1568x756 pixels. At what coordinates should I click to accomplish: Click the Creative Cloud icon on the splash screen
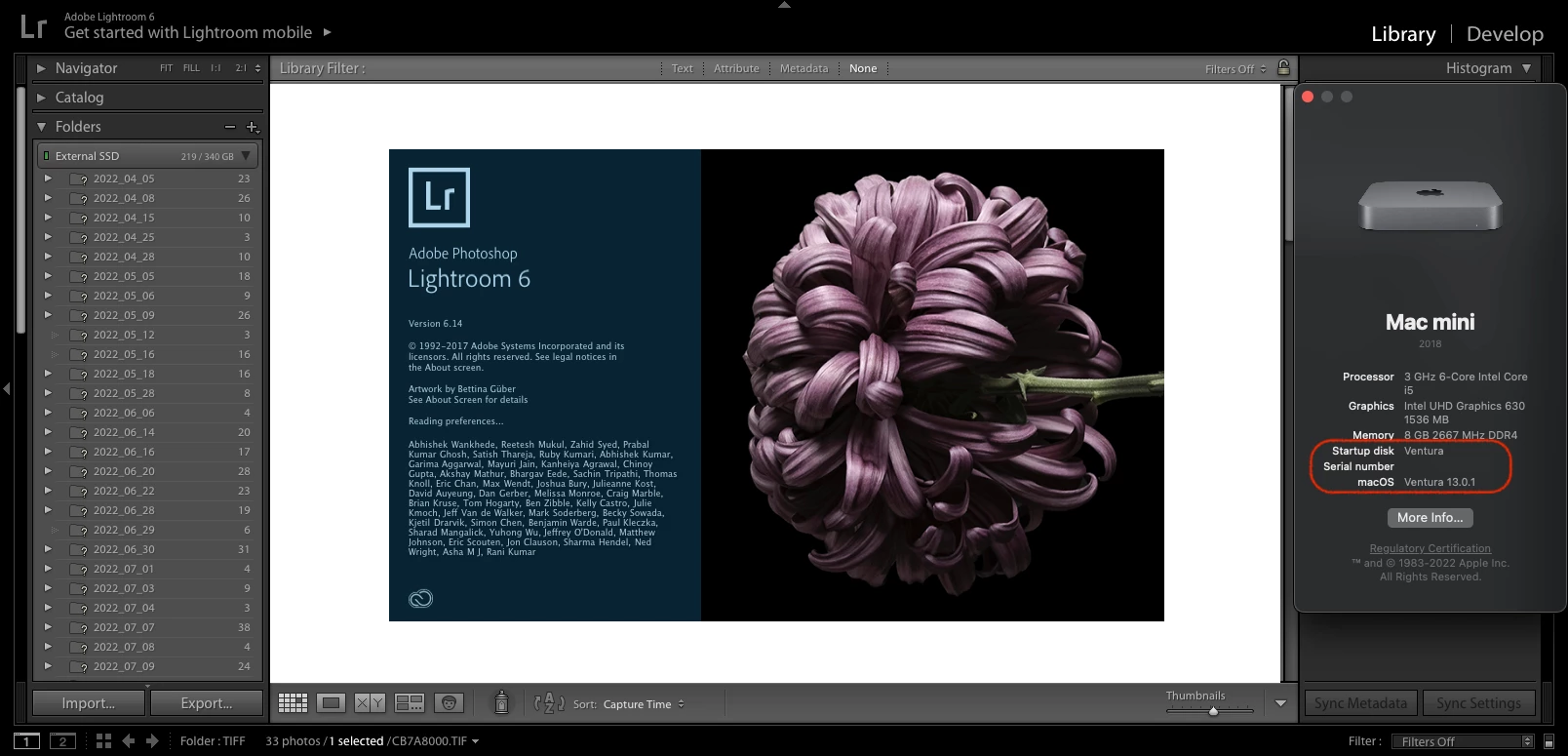click(x=420, y=599)
